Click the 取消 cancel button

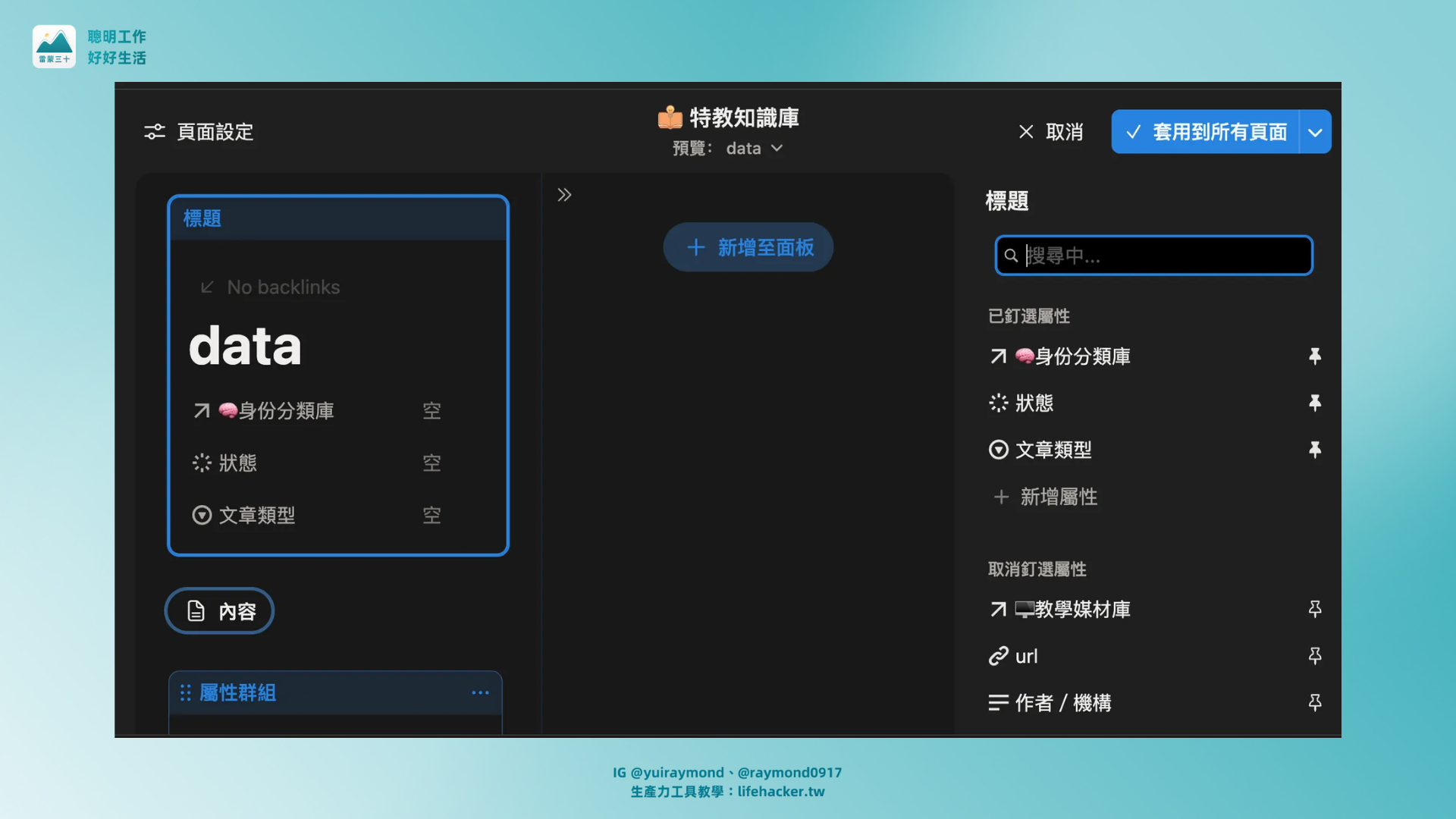point(1050,132)
